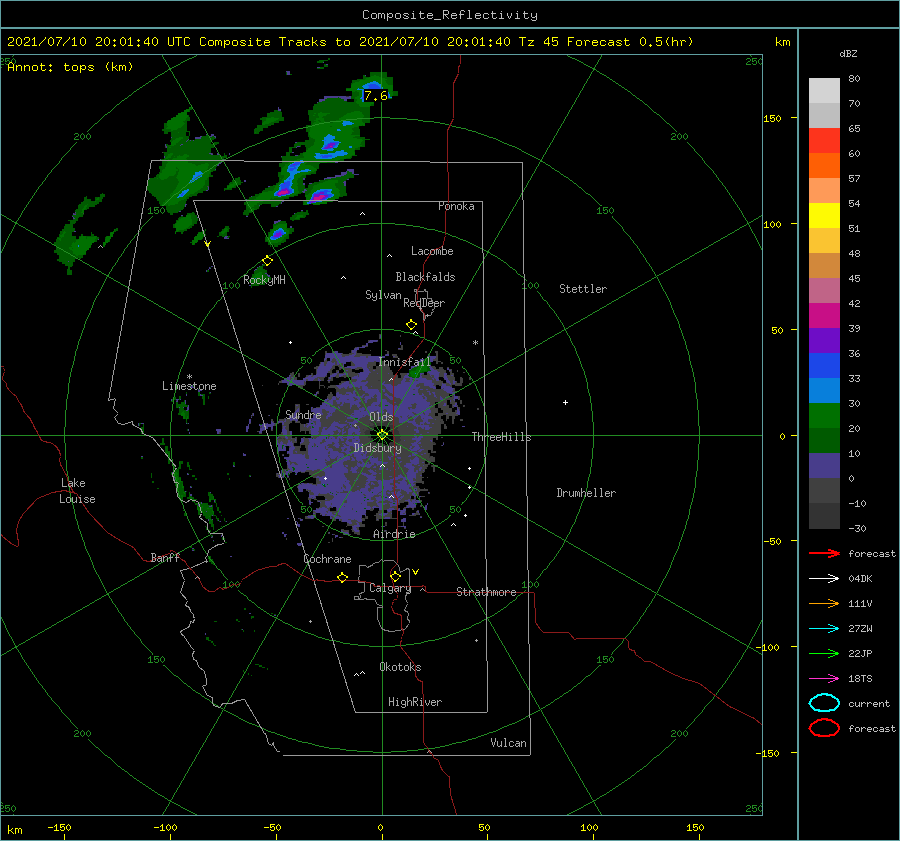This screenshot has height=841, width=900.
Task: Choose the magenta 18TS arrow legend icon
Action: [x=824, y=678]
